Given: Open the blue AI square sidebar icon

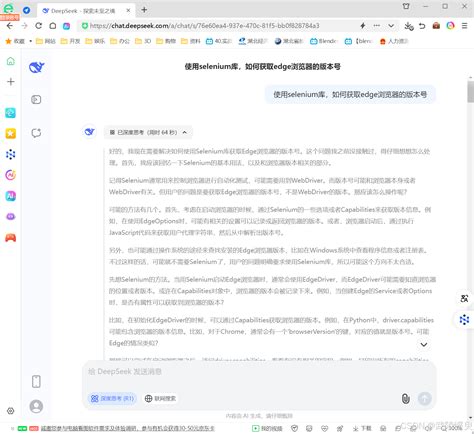Looking at the screenshot, I should coord(10,196).
